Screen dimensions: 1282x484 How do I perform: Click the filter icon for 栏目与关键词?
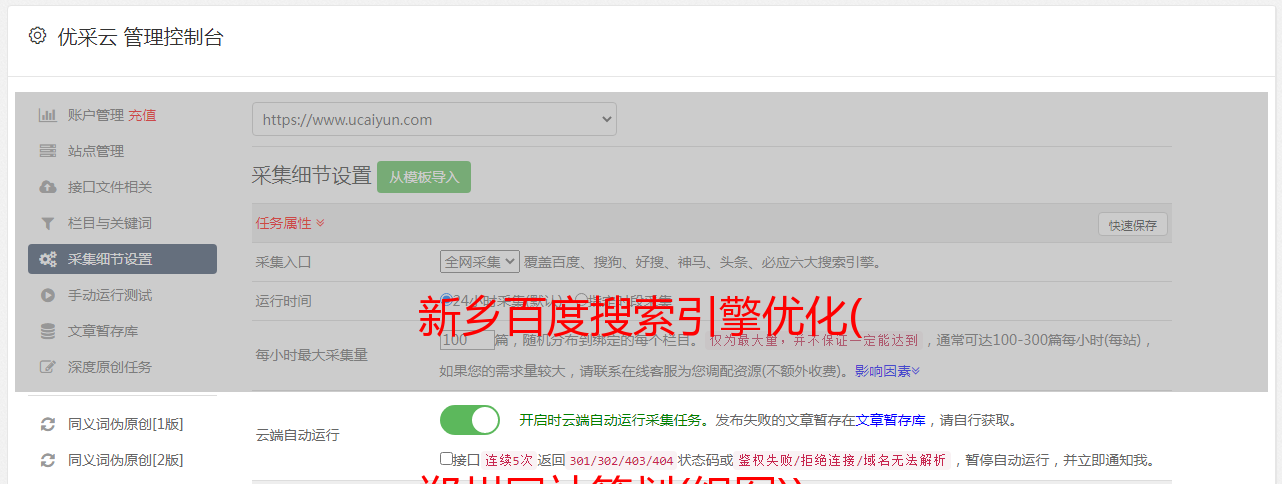click(x=47, y=223)
